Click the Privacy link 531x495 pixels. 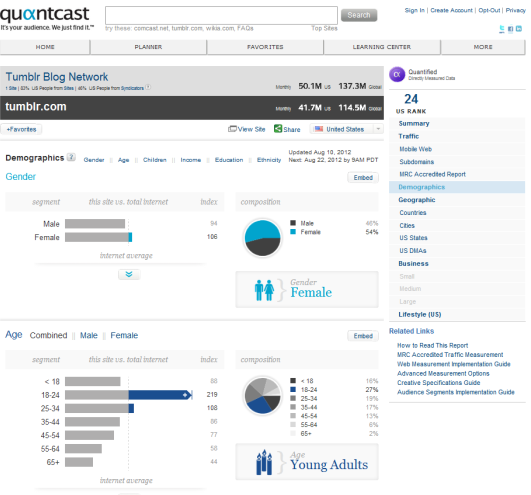coord(515,10)
